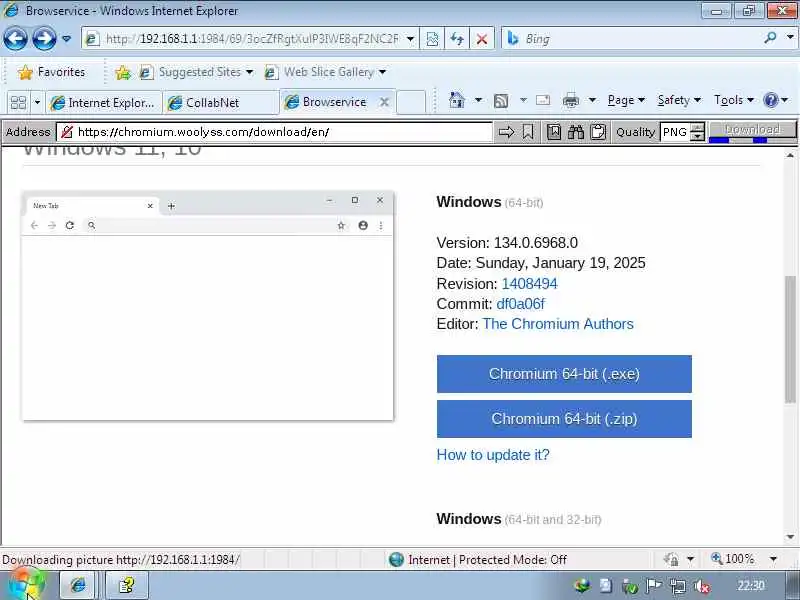Open the Favorites button
The image size is (800, 600).
point(51,72)
